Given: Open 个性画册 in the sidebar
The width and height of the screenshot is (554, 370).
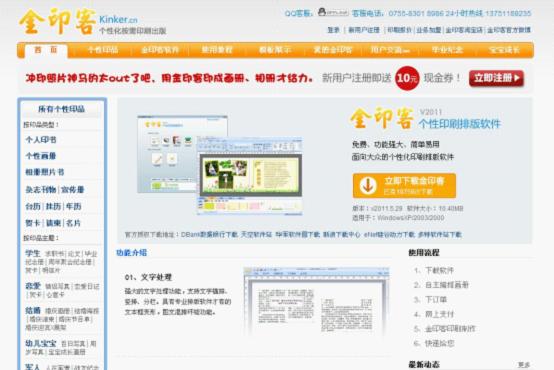Looking at the screenshot, I should pyautogui.click(x=41, y=156).
